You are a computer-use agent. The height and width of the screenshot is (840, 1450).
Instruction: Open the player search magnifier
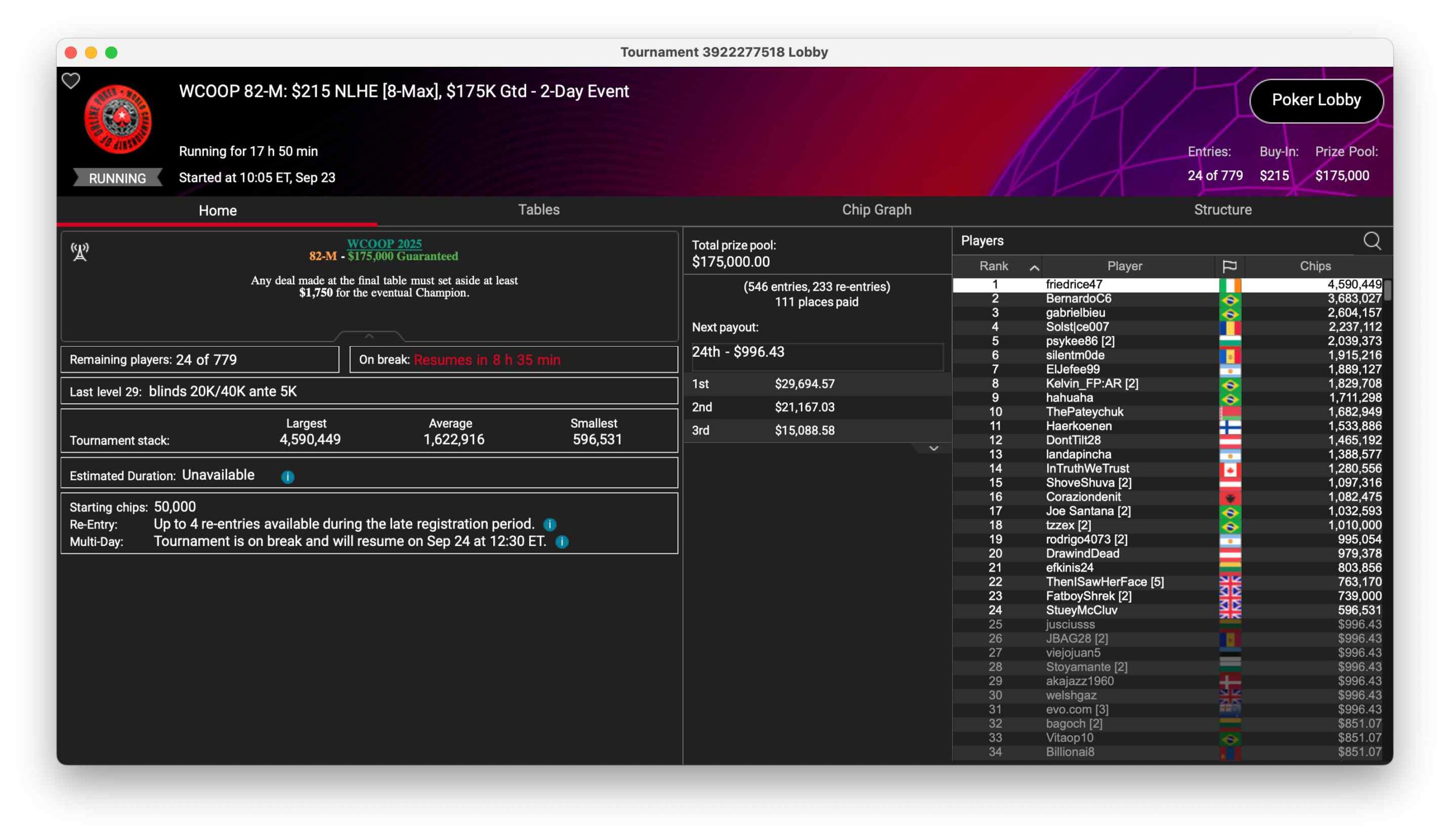point(1372,241)
